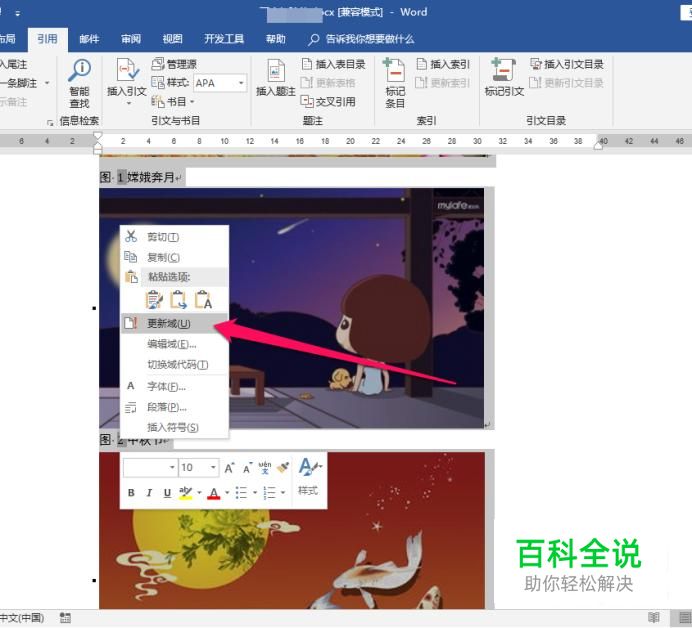Open the 开发工具 tab
This screenshot has height=628, width=692.
(224, 39)
